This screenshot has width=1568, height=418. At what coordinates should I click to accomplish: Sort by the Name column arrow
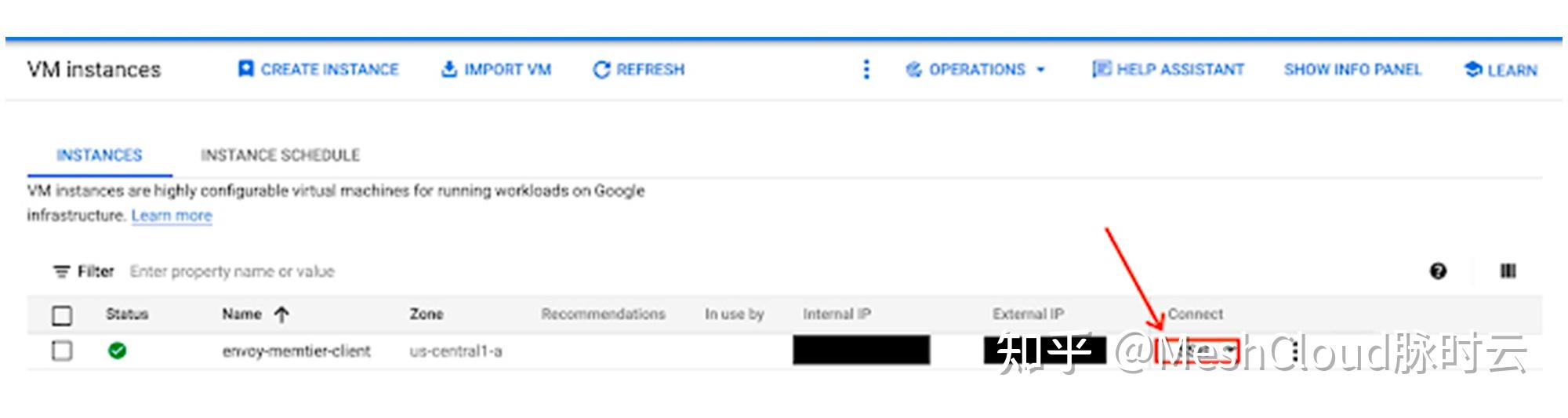click(281, 315)
